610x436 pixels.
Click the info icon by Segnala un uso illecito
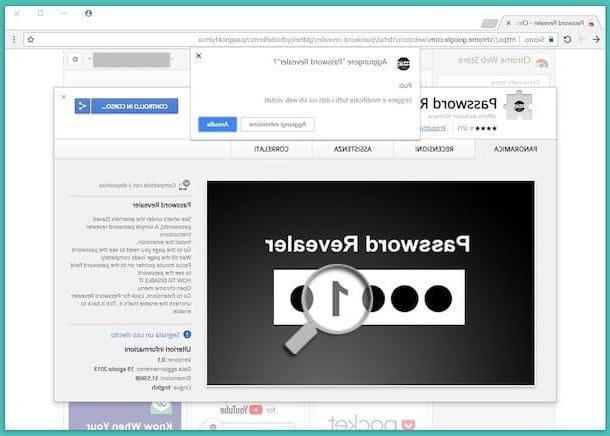tap(187, 334)
